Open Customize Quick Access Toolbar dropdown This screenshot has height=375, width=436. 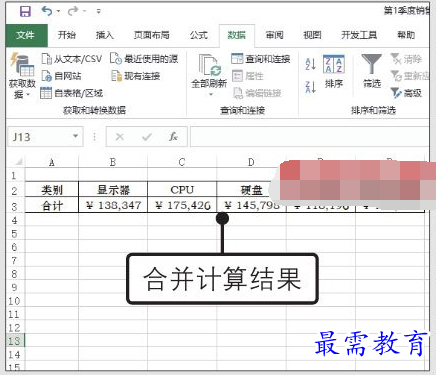(x=98, y=12)
